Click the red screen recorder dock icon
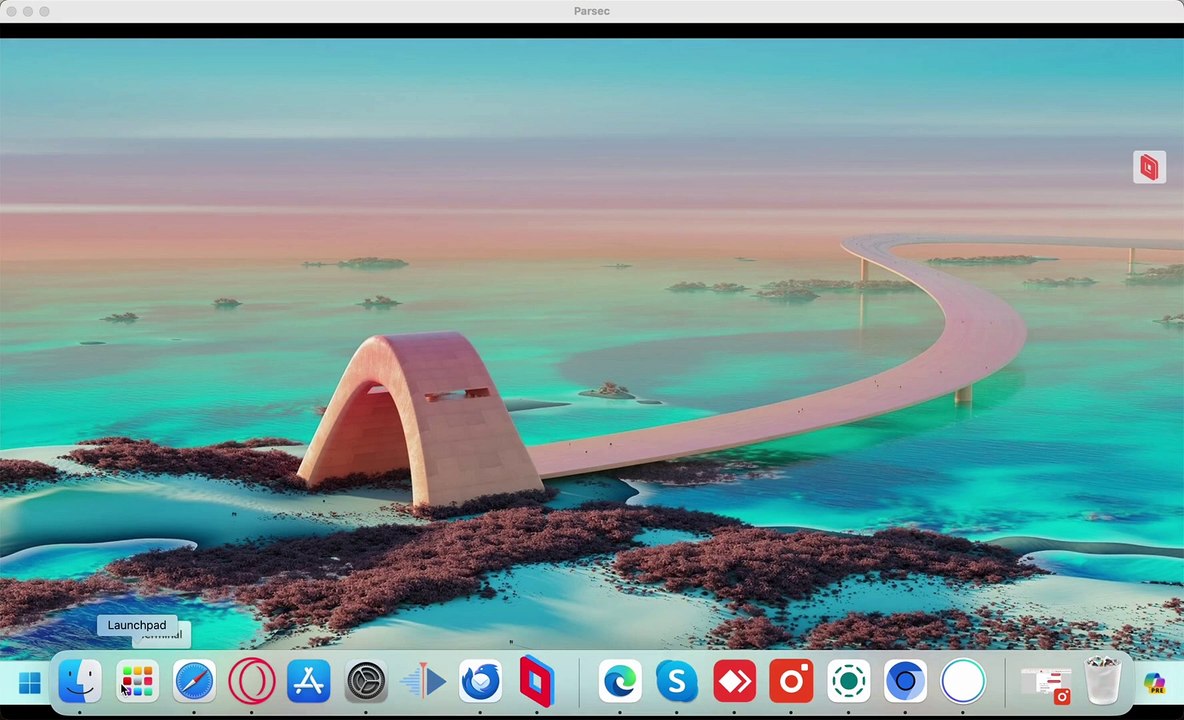 [x=791, y=682]
